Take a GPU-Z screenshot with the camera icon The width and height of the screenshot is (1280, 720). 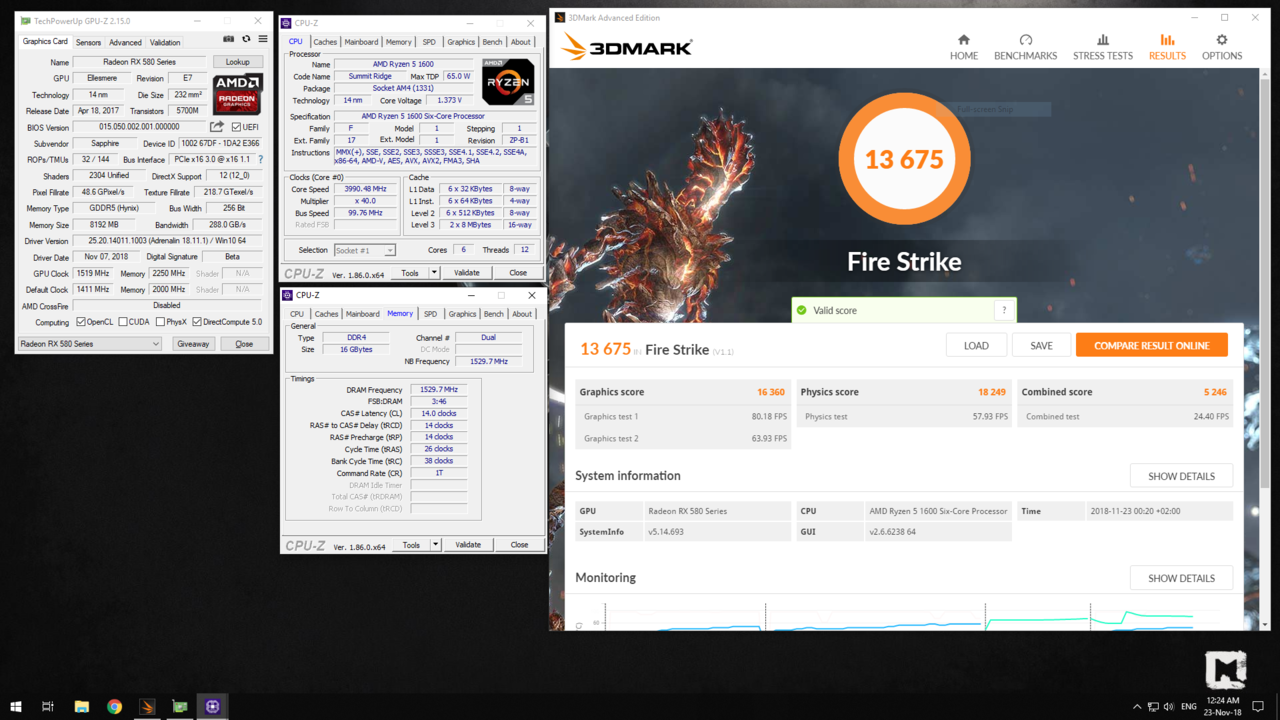pyautogui.click(x=229, y=39)
